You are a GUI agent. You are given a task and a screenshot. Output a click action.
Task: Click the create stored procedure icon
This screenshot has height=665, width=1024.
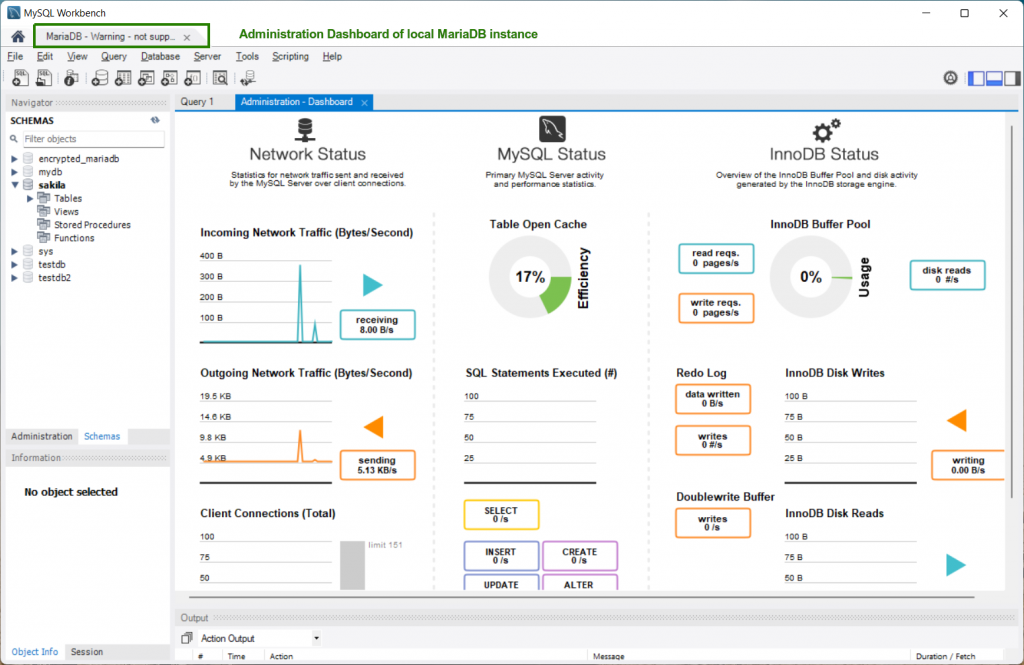click(169, 78)
